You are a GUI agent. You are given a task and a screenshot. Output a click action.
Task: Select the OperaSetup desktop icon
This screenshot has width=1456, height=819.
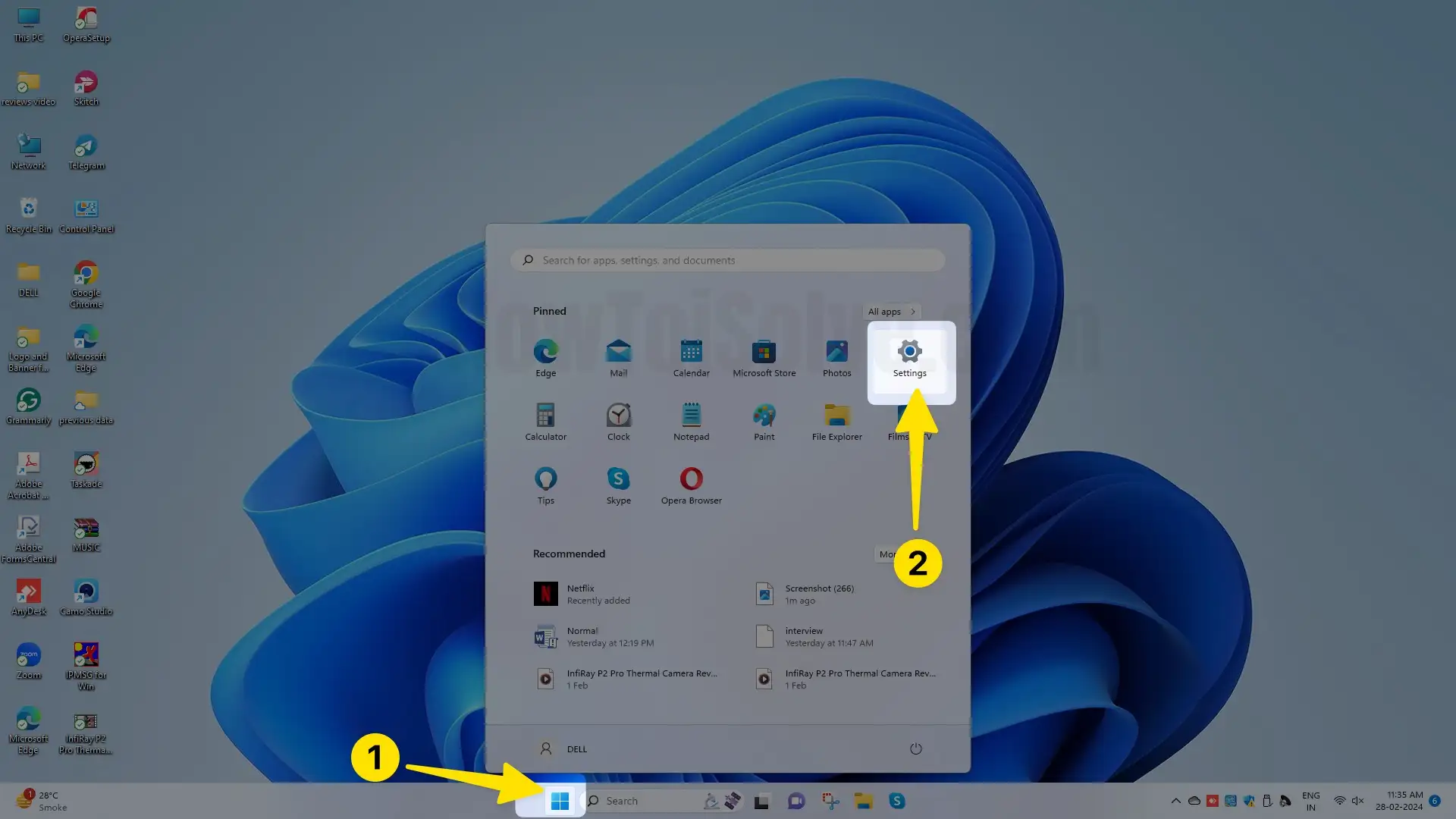[86, 24]
